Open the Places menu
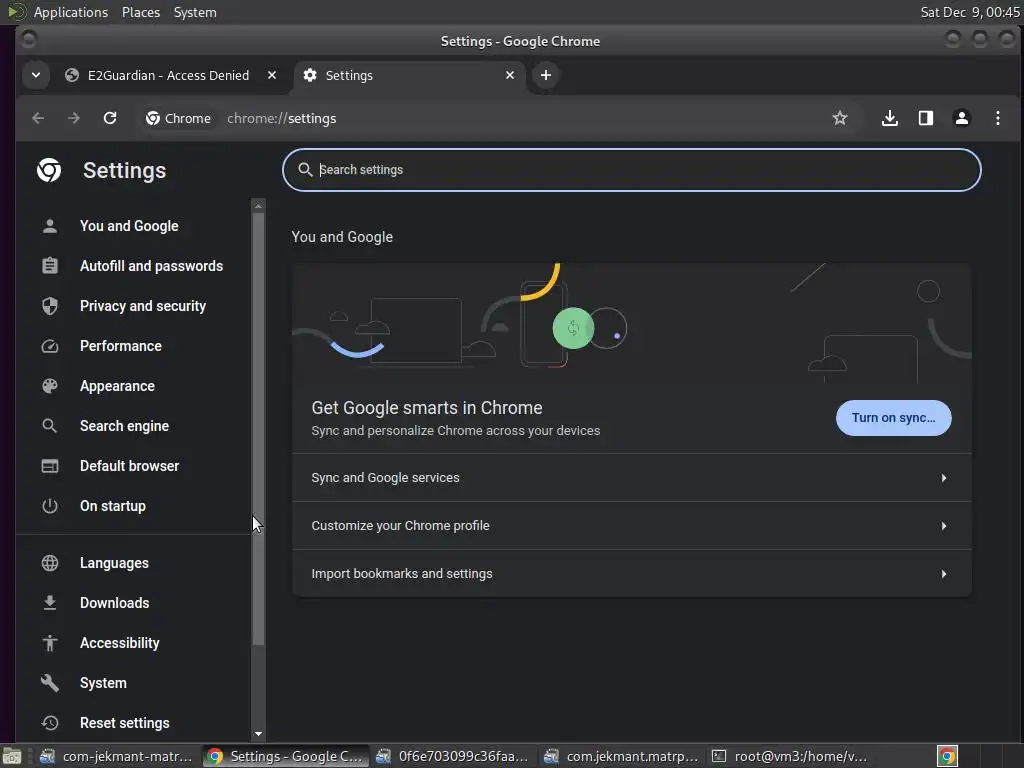Image resolution: width=1024 pixels, height=768 pixels. point(140,12)
